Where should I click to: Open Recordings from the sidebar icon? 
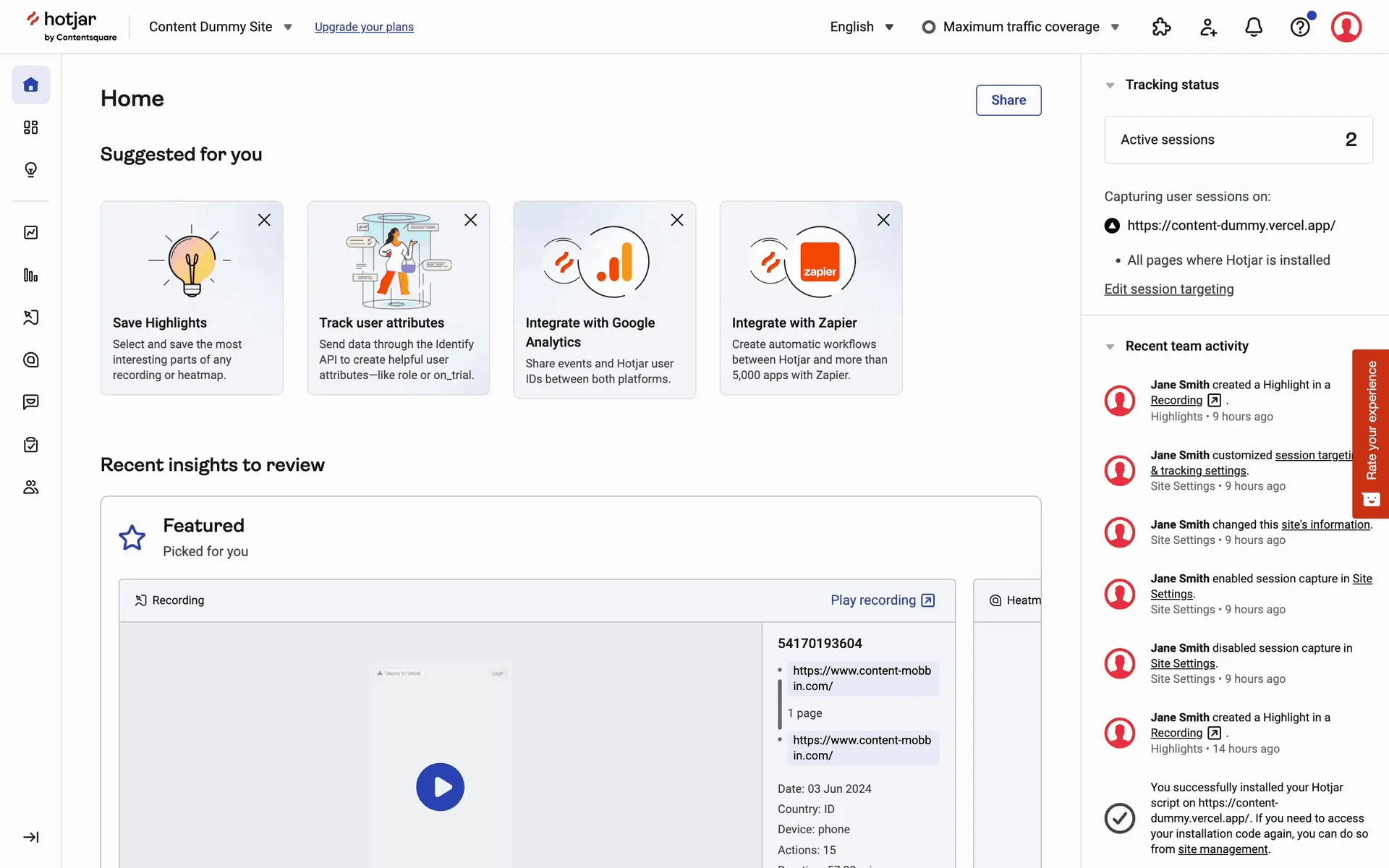[x=30, y=318]
